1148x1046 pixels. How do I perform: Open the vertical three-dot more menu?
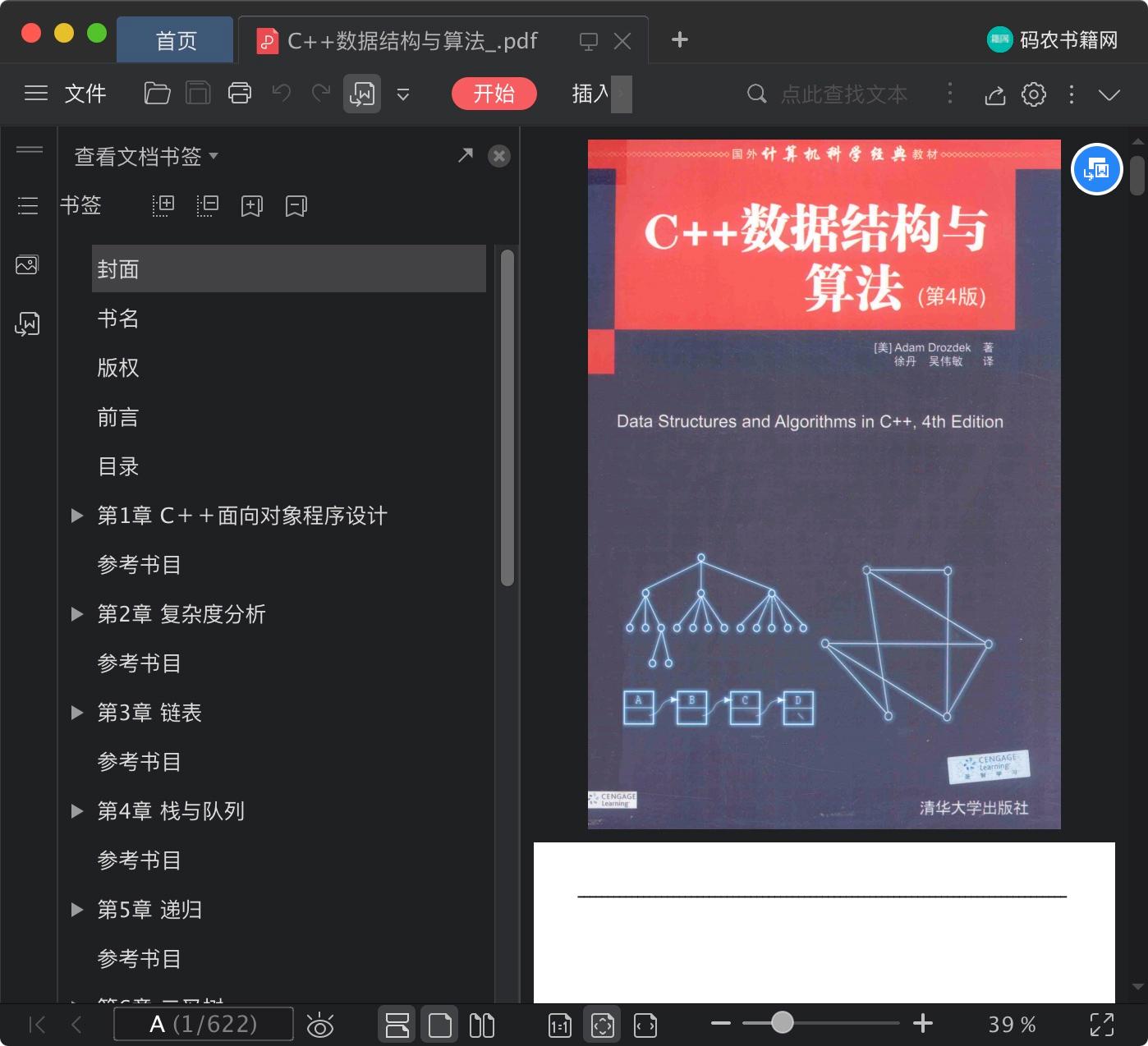[x=1072, y=94]
